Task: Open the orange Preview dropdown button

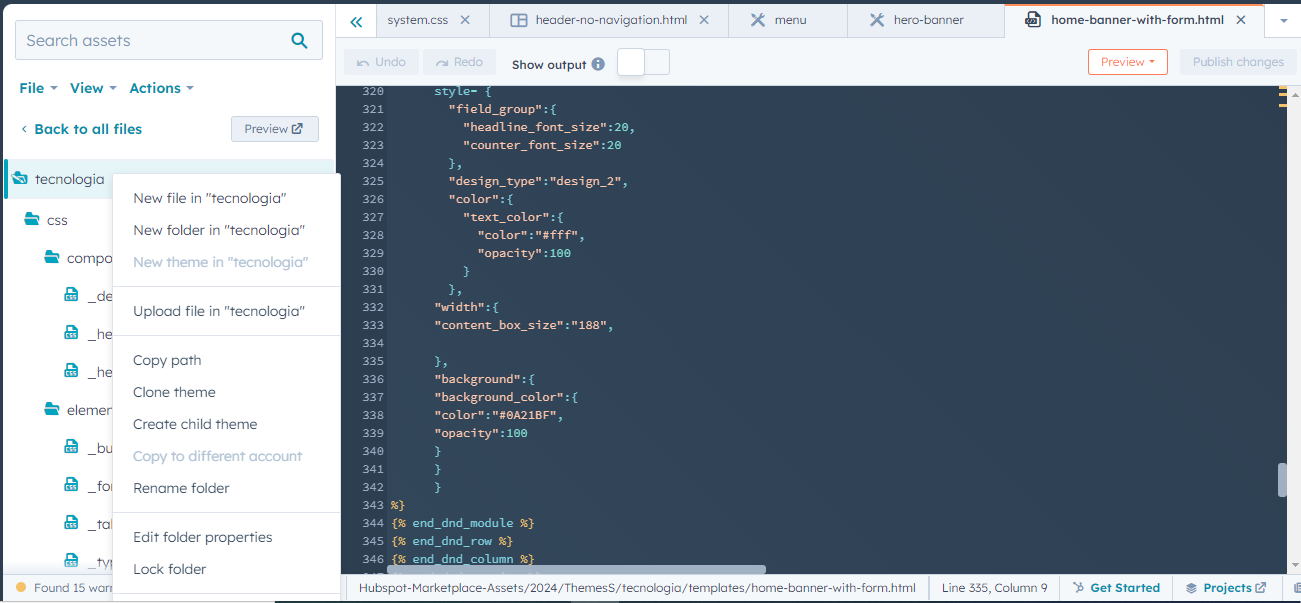Action: 1127,62
